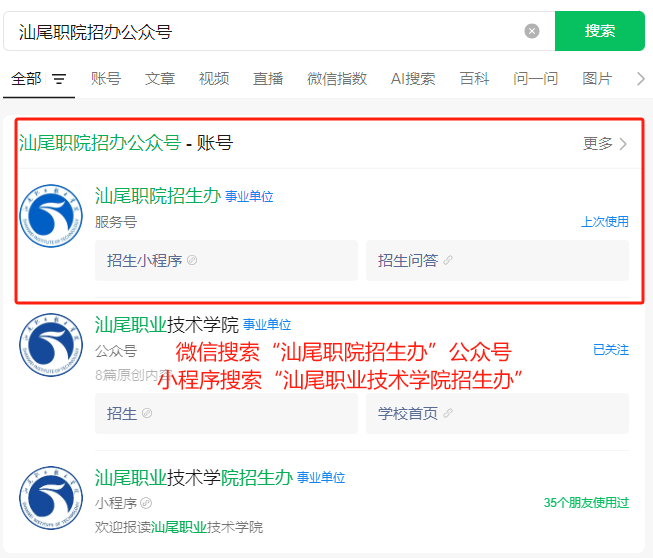Open the filter icon next to 全部
Viewport: 653px width, 558px height.
click(59, 79)
